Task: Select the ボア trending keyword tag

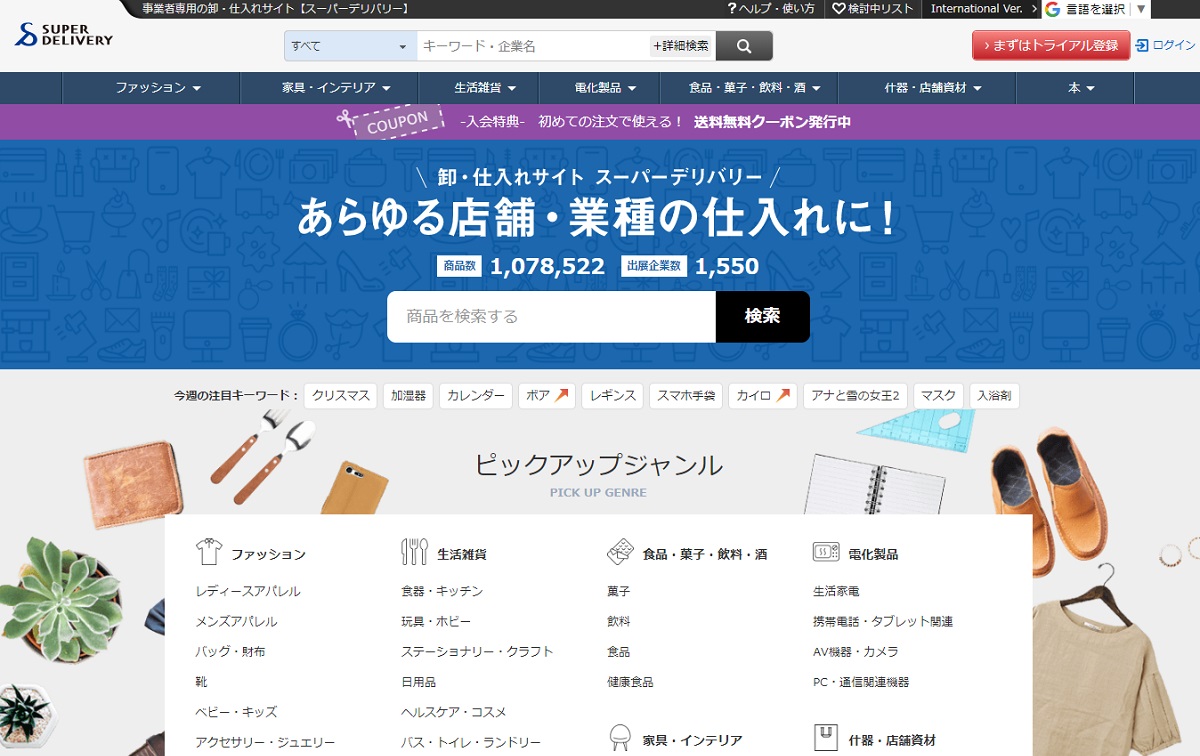Action: point(547,396)
